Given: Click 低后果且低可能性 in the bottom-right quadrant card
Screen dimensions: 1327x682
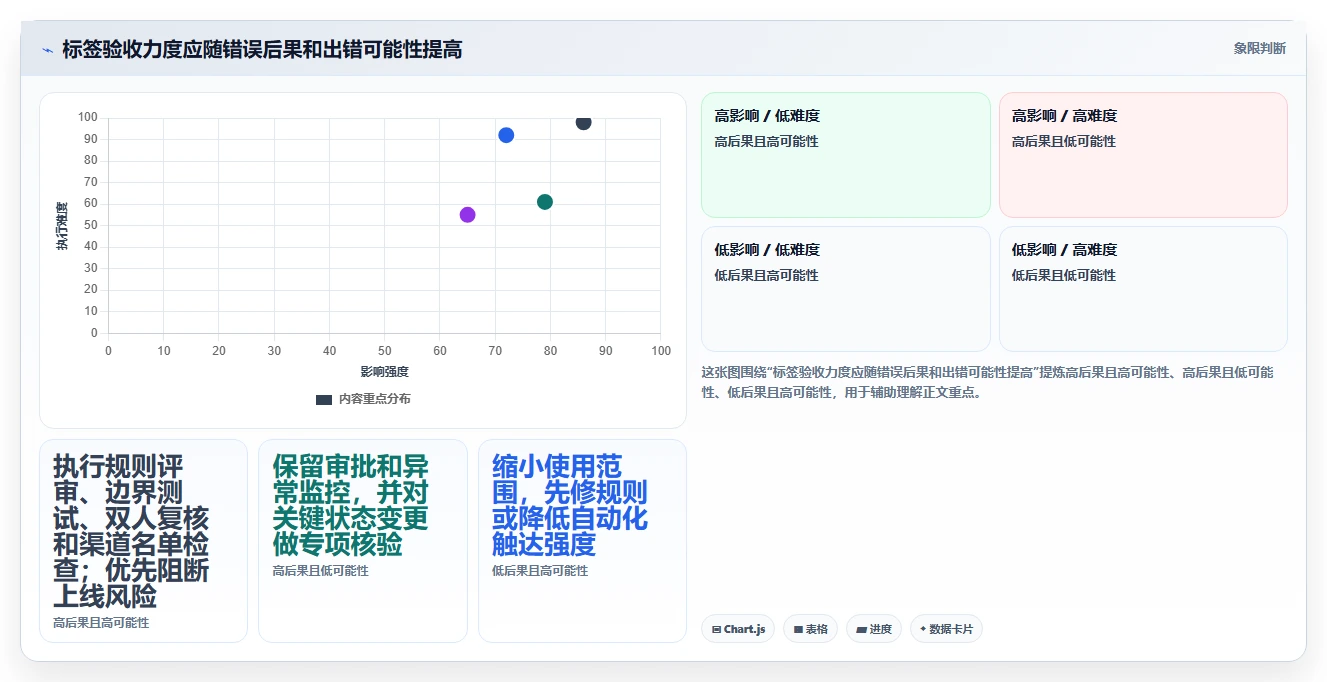Looking at the screenshot, I should pos(1064,275).
